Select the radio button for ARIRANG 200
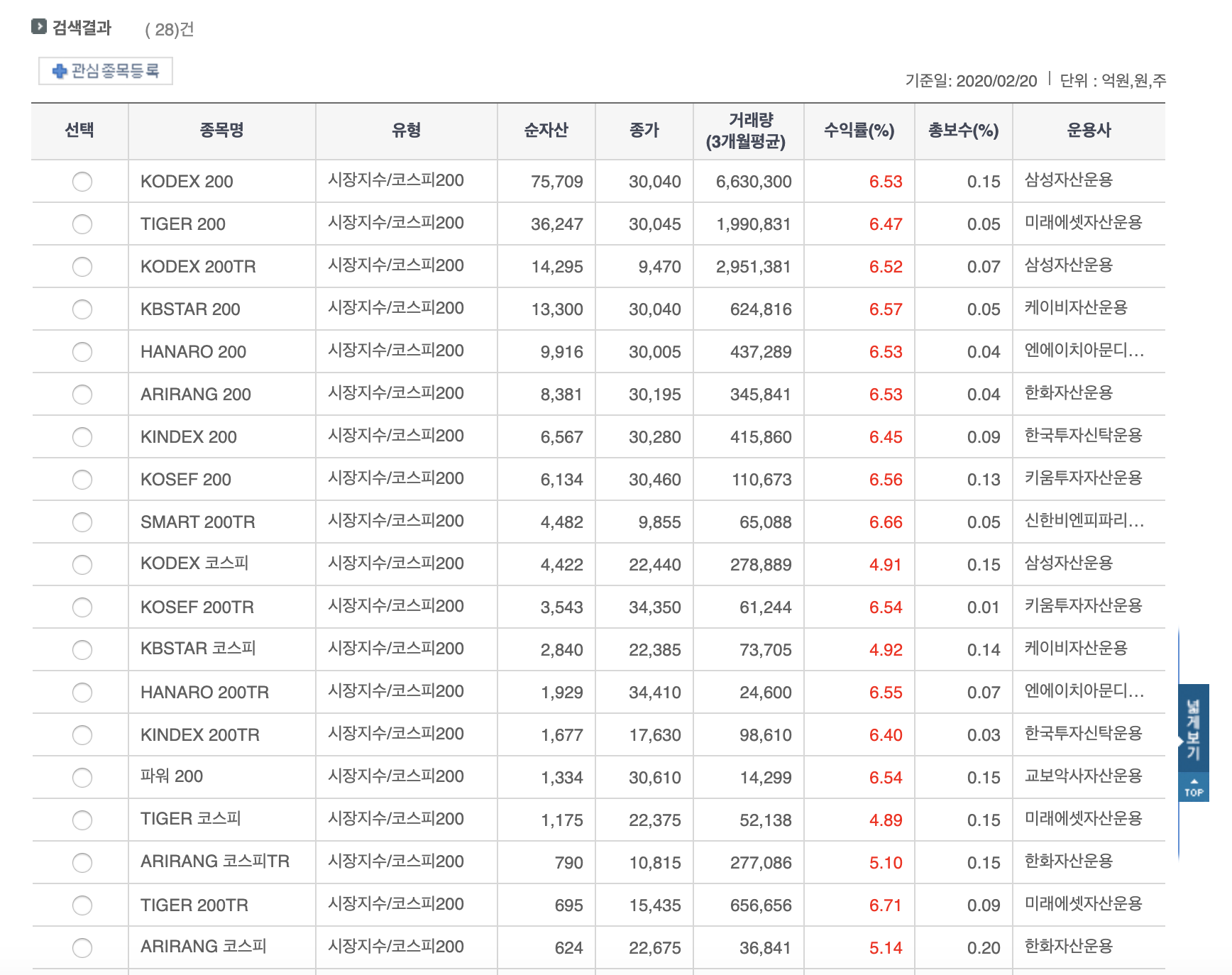This screenshot has height=975, width=1232. tap(82, 395)
